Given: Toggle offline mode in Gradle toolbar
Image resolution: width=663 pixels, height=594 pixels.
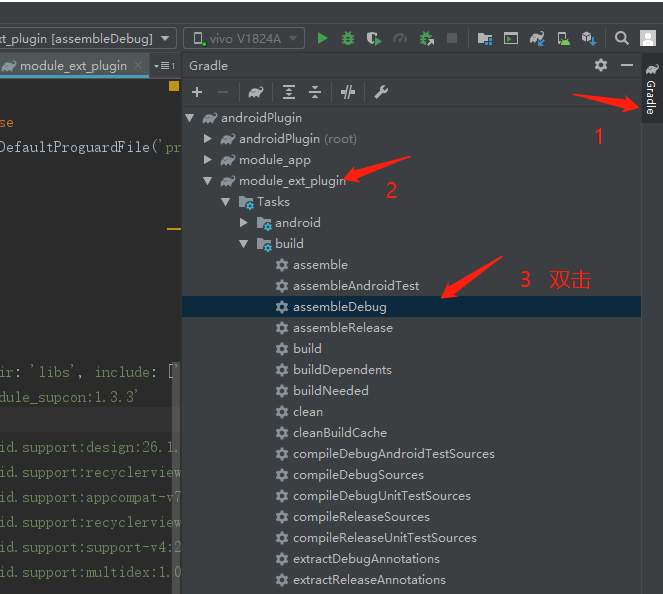Looking at the screenshot, I should pos(348,92).
